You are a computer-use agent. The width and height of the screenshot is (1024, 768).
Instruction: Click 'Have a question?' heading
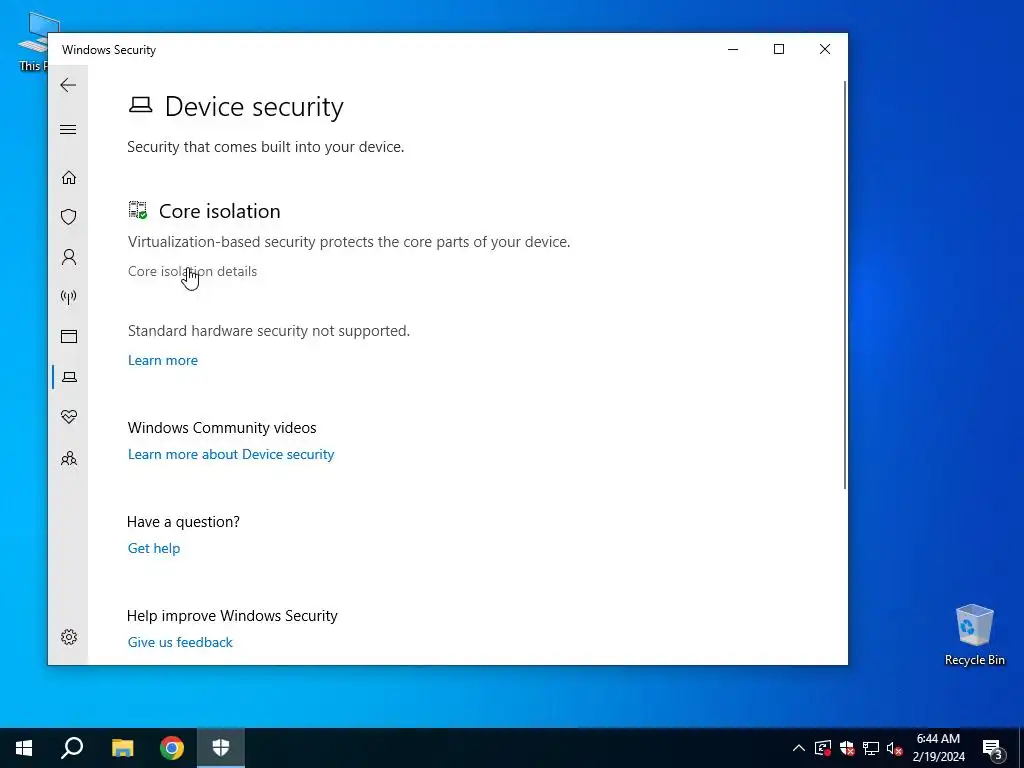click(183, 522)
